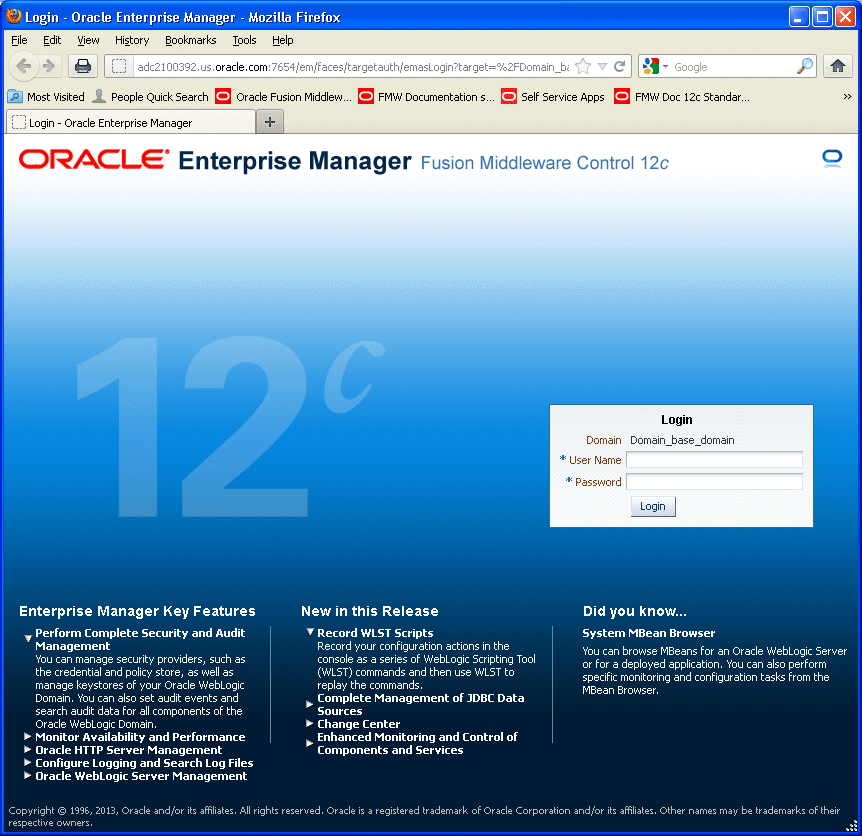
Task: Expand Configure Logging and Search Log Files
Action: click(x=27, y=762)
